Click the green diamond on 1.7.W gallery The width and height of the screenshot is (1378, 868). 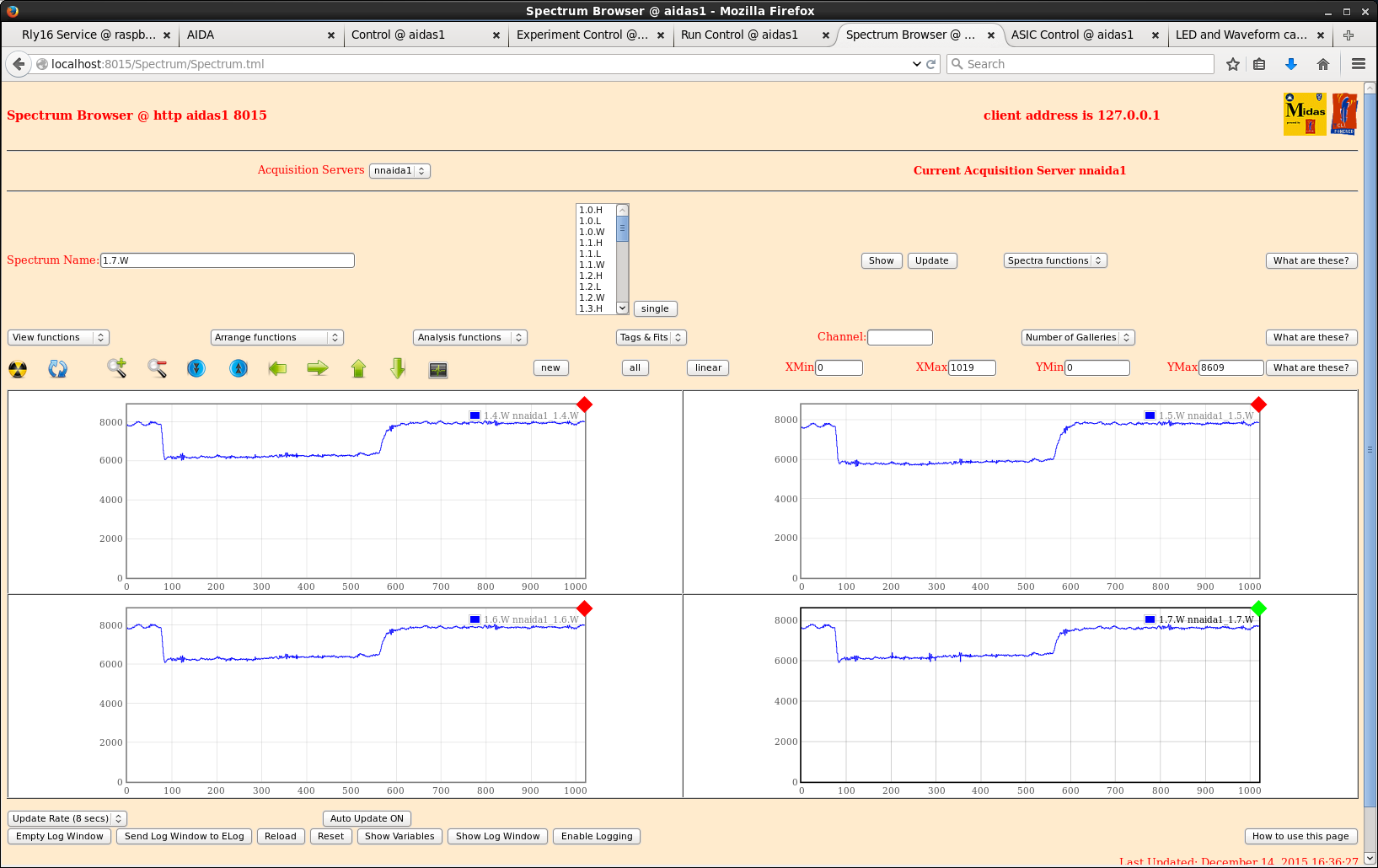[x=1258, y=608]
